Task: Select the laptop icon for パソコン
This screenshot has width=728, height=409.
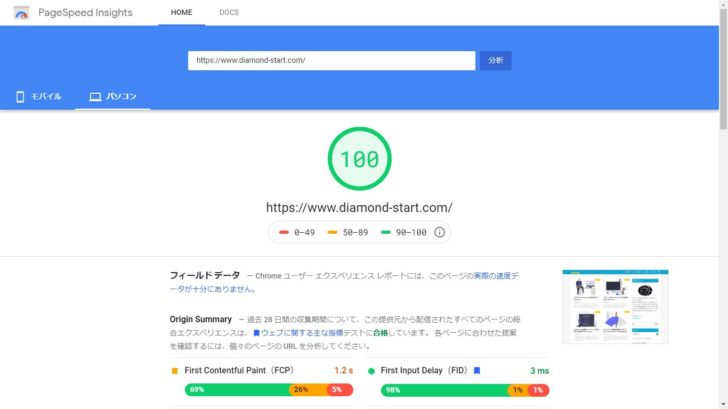Action: pyautogui.click(x=95, y=97)
